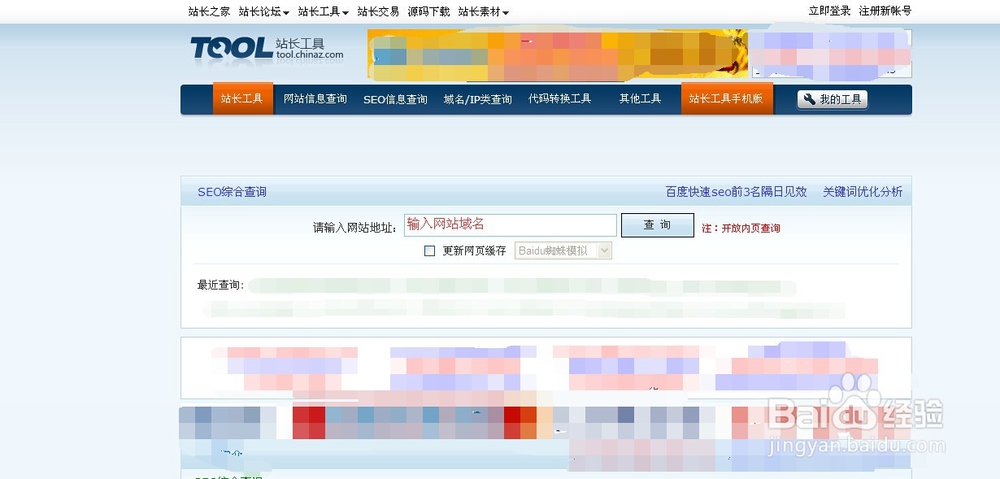Viewport: 1000px width, 479px height.
Task: Expand the top-bar 站长工具 dropdown menu
Action: pos(323,11)
